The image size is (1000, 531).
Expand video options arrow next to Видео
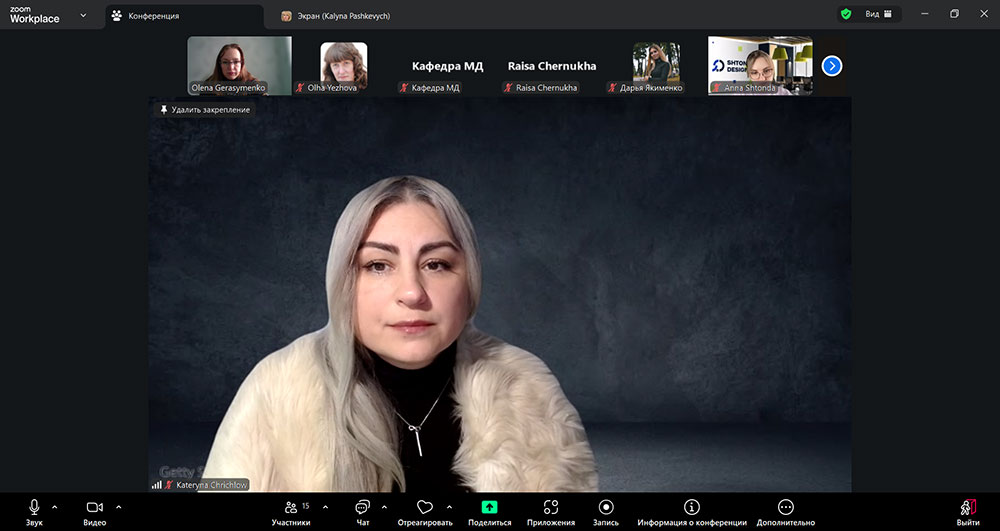pyautogui.click(x=119, y=506)
